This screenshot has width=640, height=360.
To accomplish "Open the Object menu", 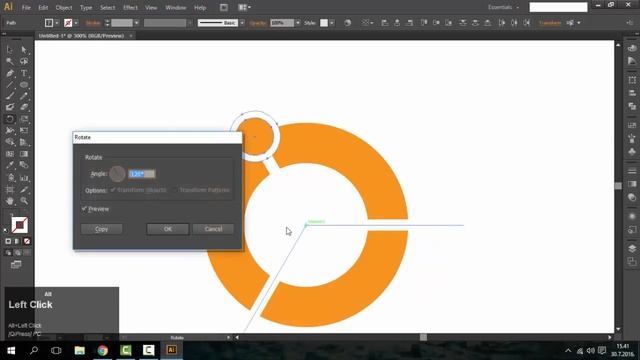I will 64,8.
